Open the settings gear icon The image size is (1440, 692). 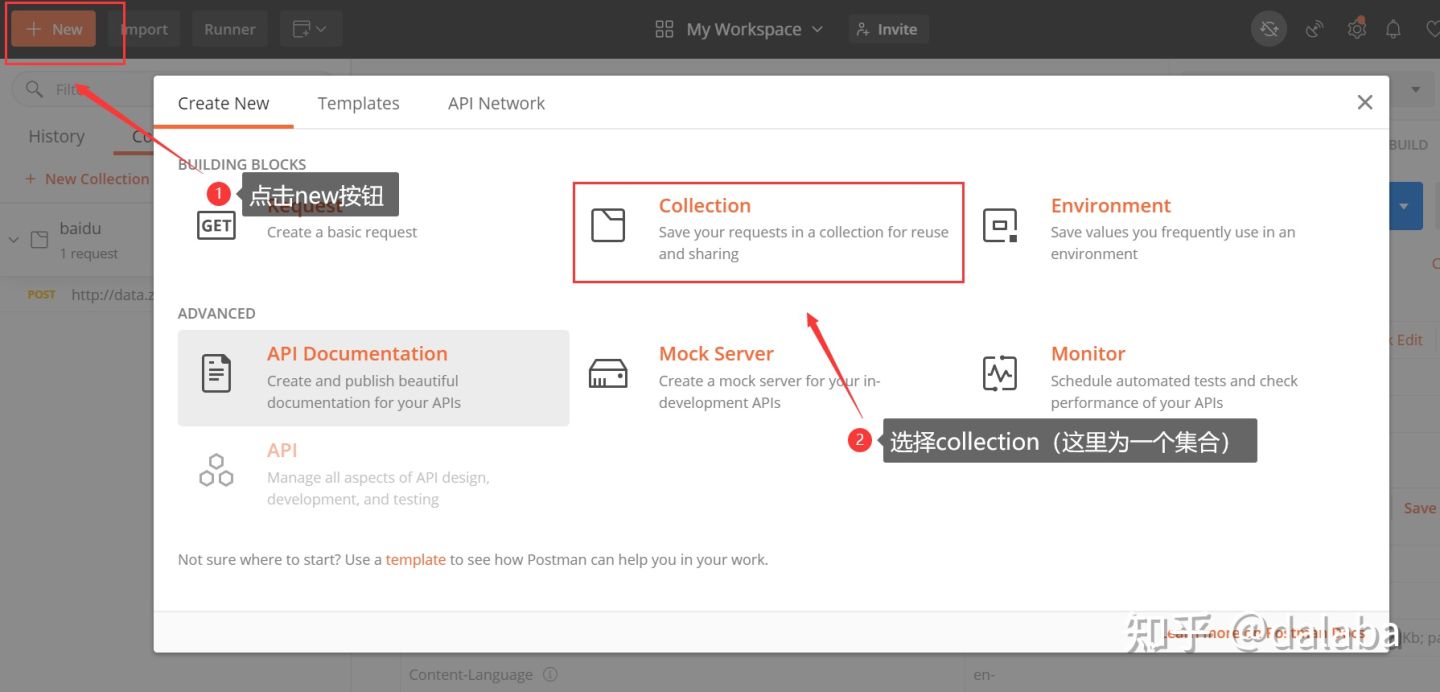[1356, 29]
